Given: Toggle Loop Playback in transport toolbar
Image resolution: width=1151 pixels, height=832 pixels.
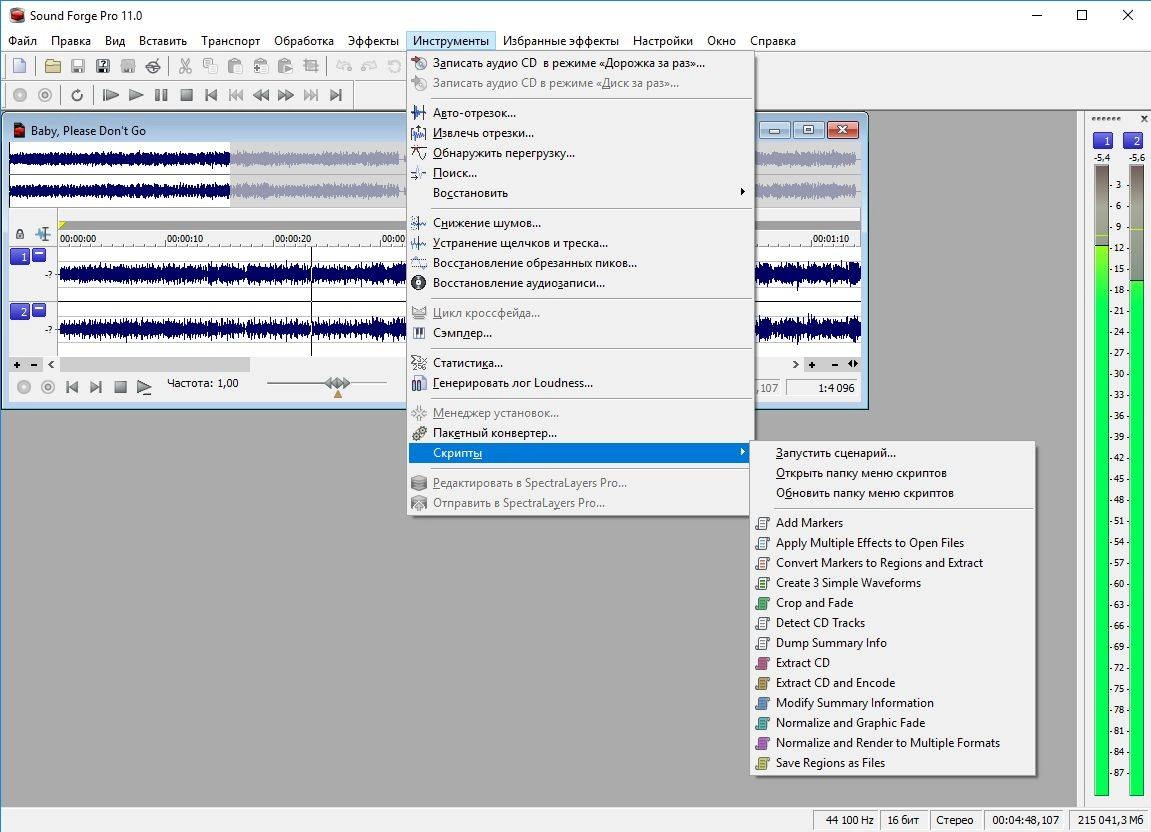Looking at the screenshot, I should (x=77, y=95).
